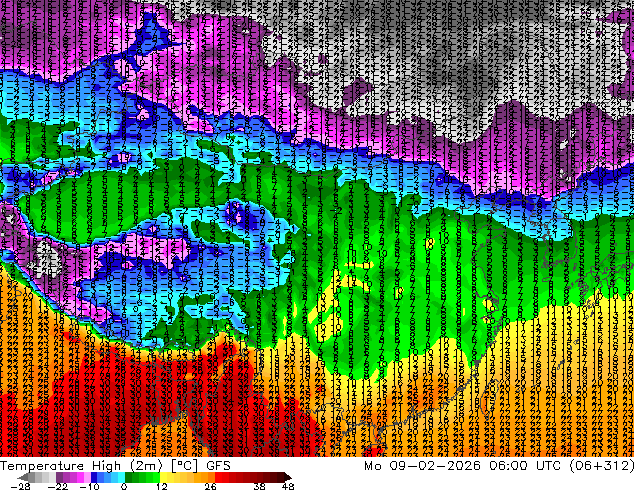Click the -28 legend scale label

(20, 486)
